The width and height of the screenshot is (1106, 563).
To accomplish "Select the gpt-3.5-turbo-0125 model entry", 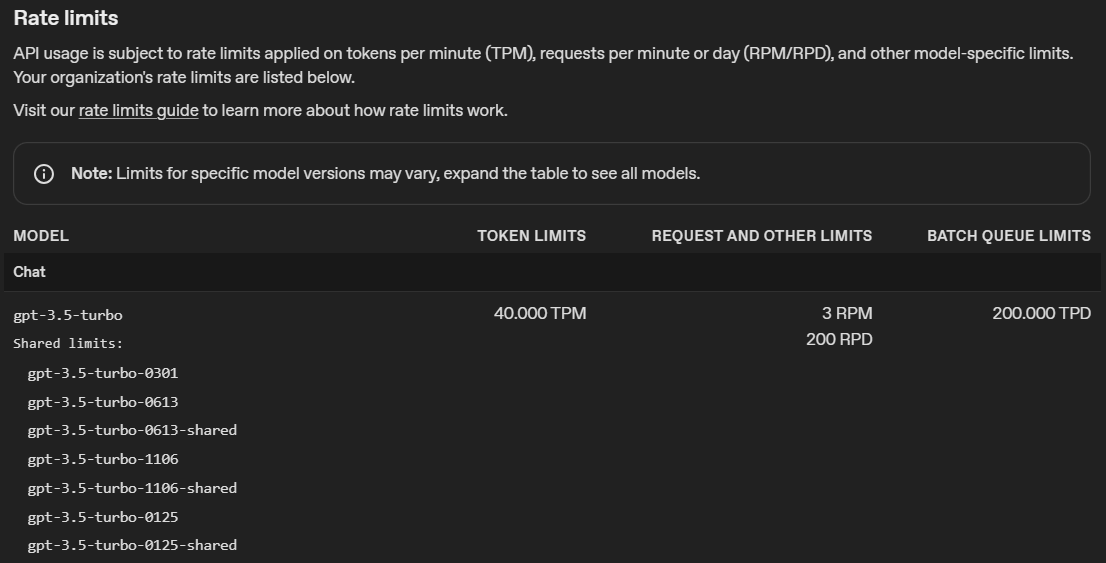I will pos(103,517).
